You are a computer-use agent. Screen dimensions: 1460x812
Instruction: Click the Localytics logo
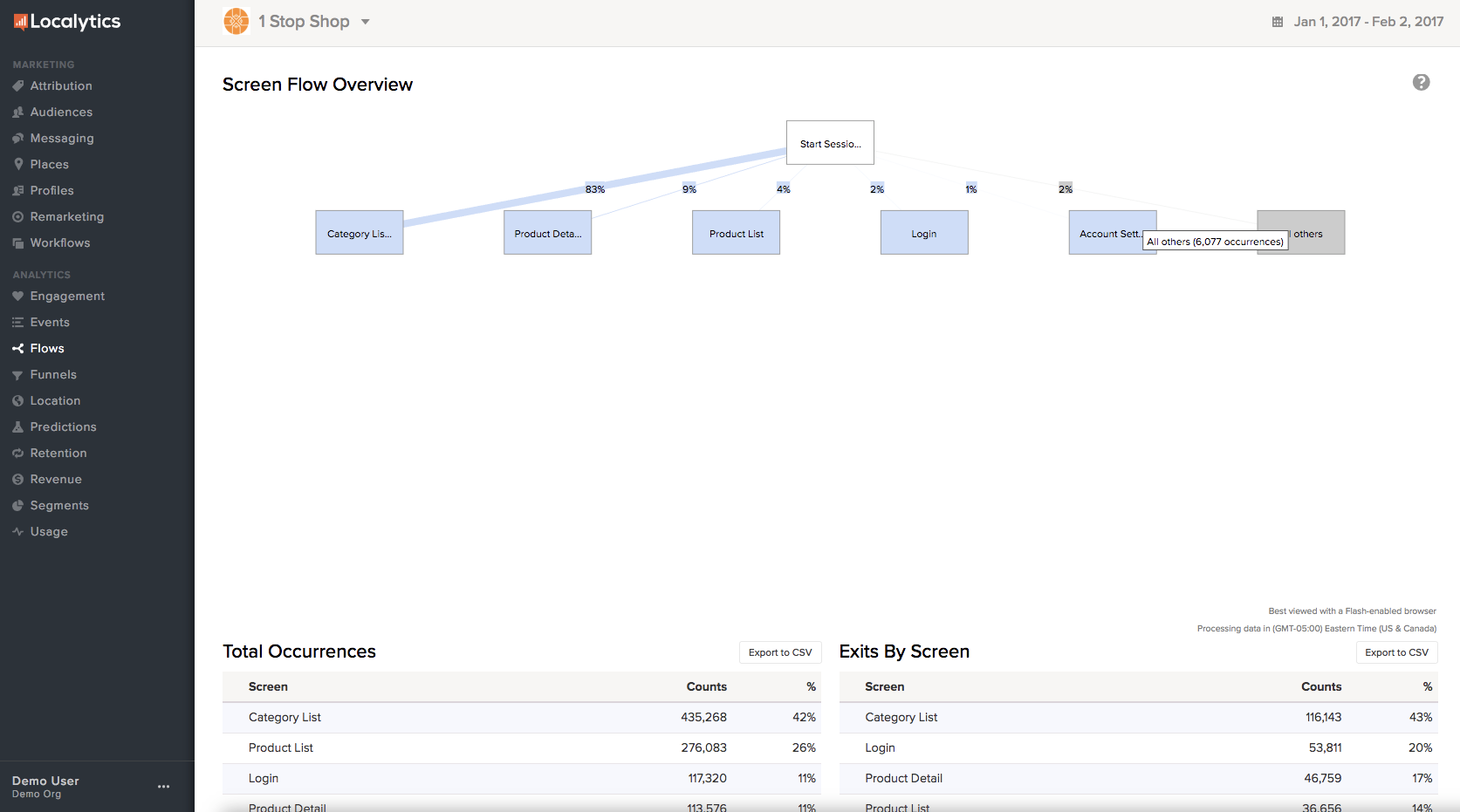67,22
